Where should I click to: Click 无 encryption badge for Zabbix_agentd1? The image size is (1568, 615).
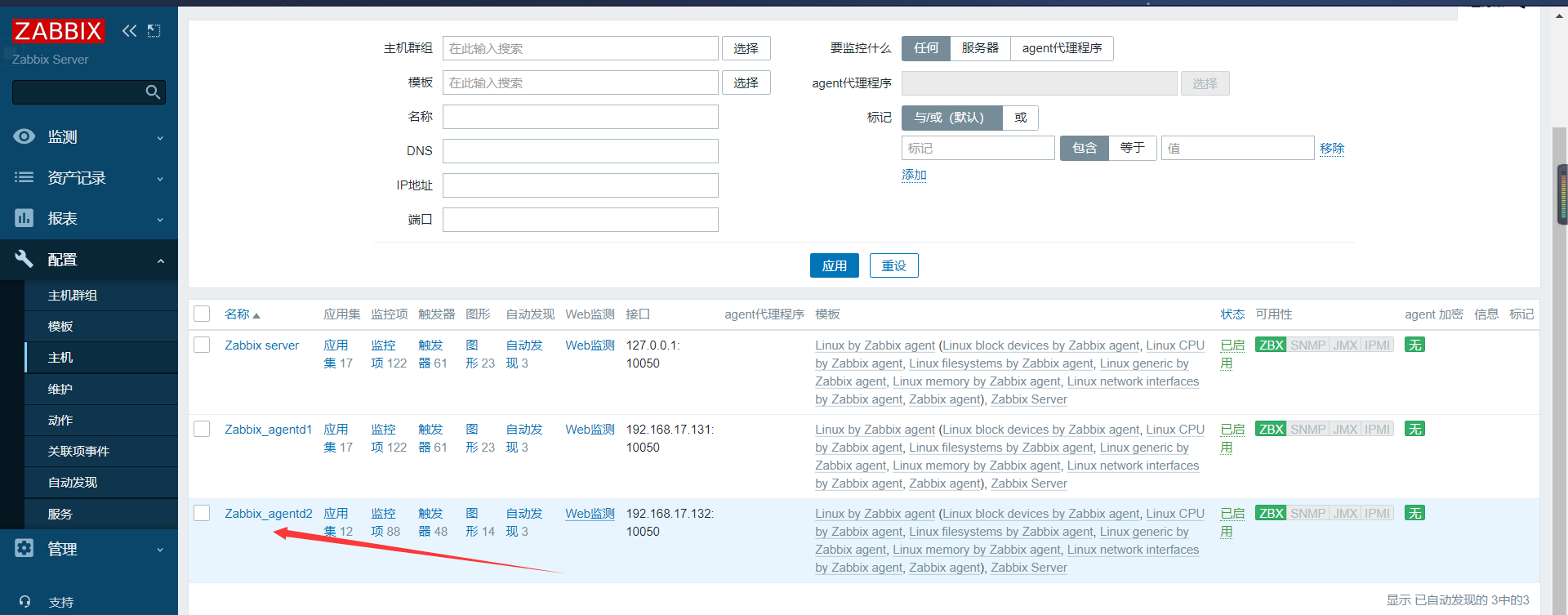1414,429
